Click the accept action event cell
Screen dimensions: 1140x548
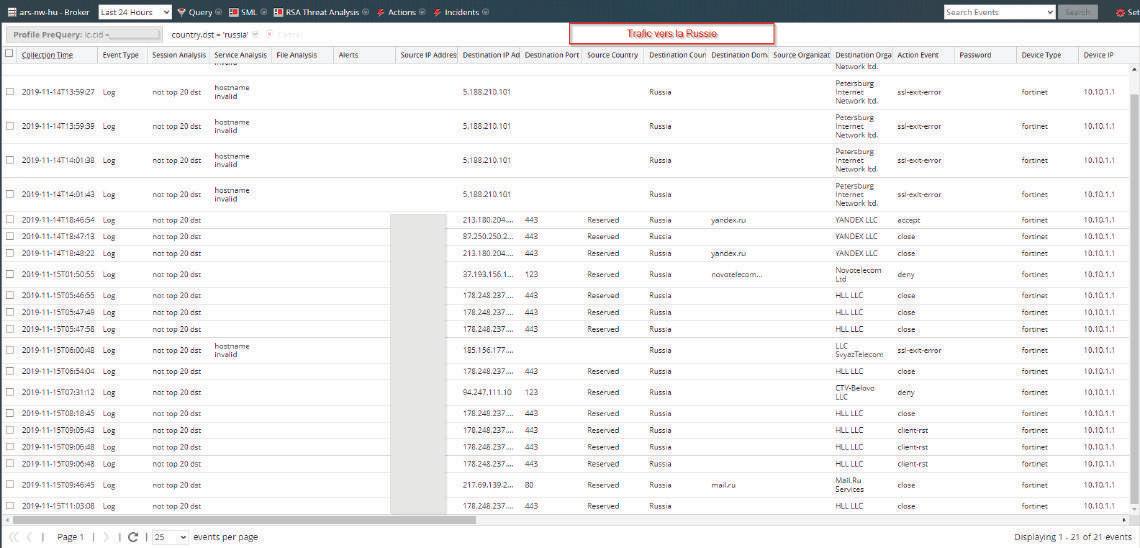(x=909, y=219)
